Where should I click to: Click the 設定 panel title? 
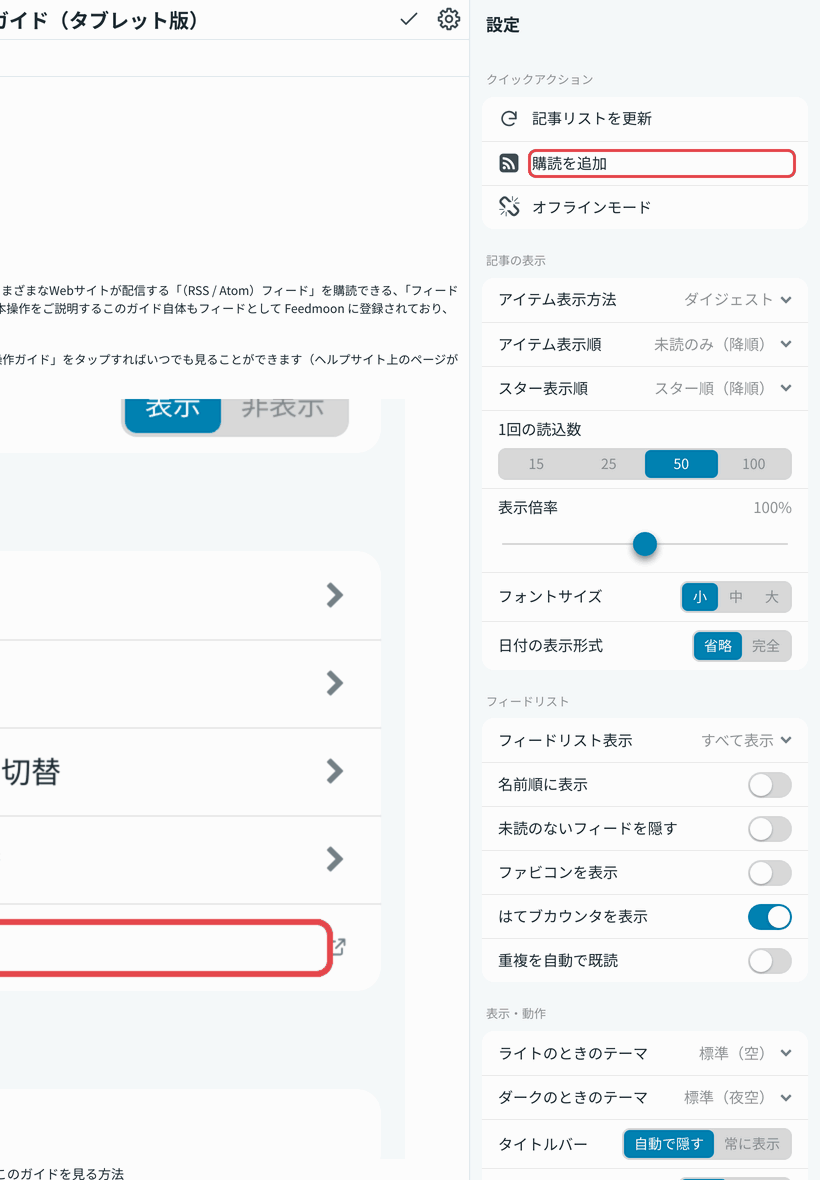503,25
